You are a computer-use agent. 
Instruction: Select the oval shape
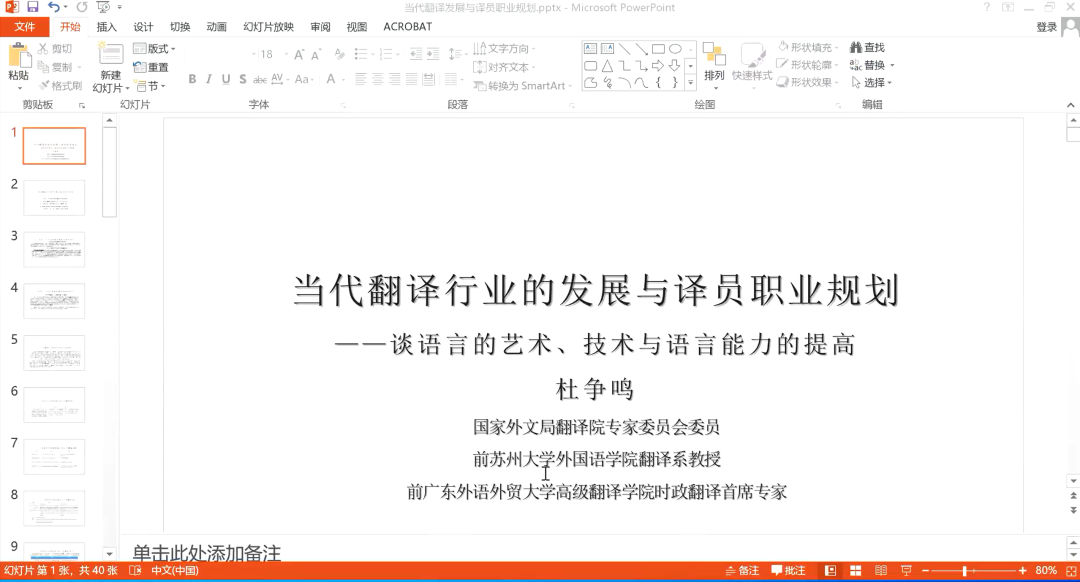coord(675,49)
